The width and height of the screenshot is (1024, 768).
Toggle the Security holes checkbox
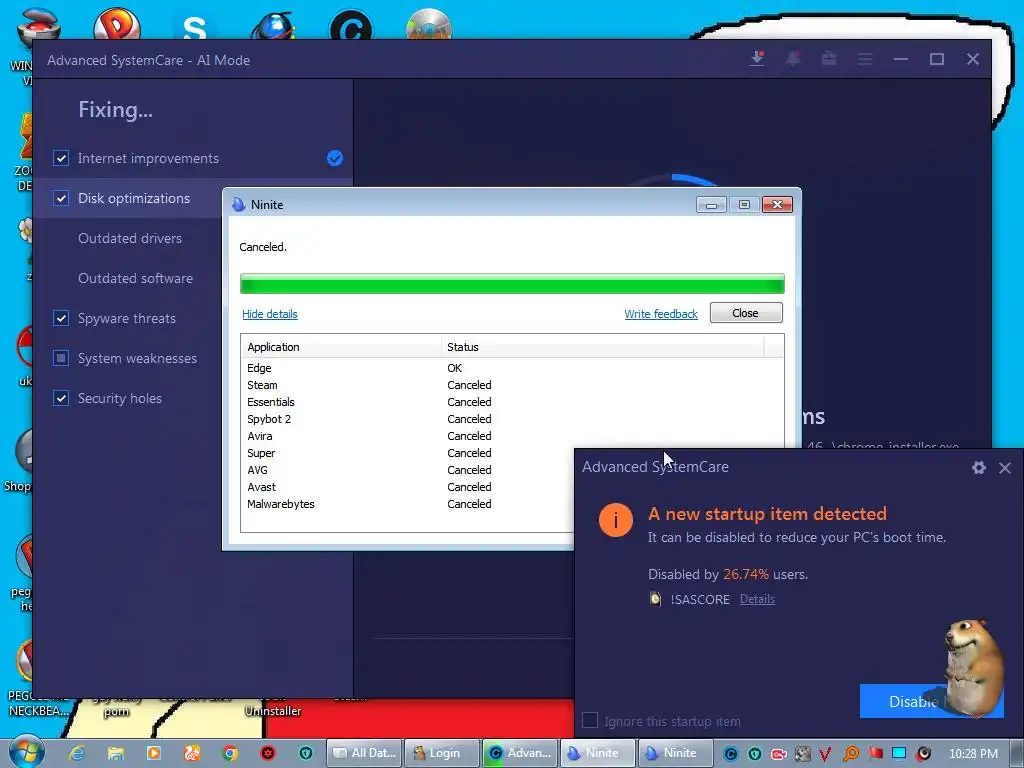(x=61, y=398)
